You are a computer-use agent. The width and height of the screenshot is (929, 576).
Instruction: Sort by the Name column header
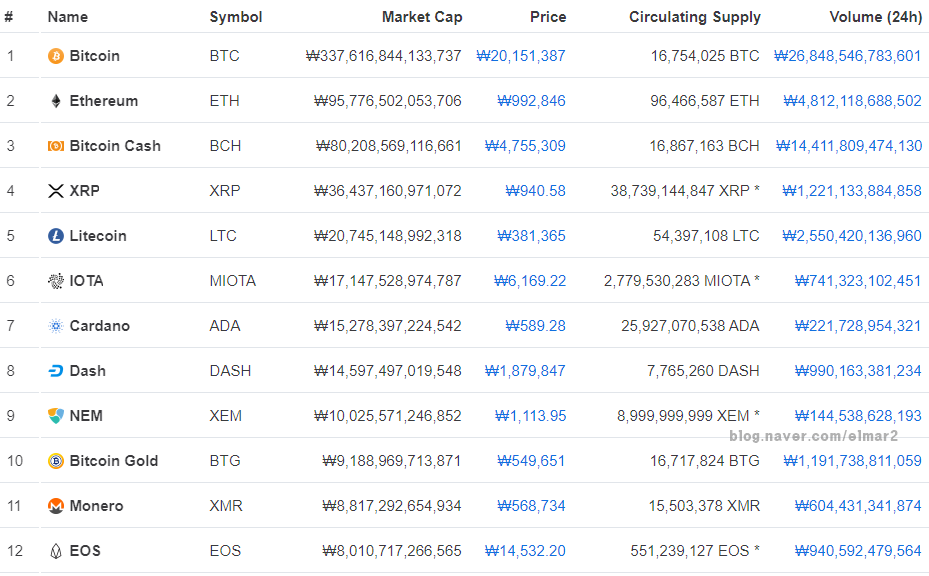pos(68,17)
